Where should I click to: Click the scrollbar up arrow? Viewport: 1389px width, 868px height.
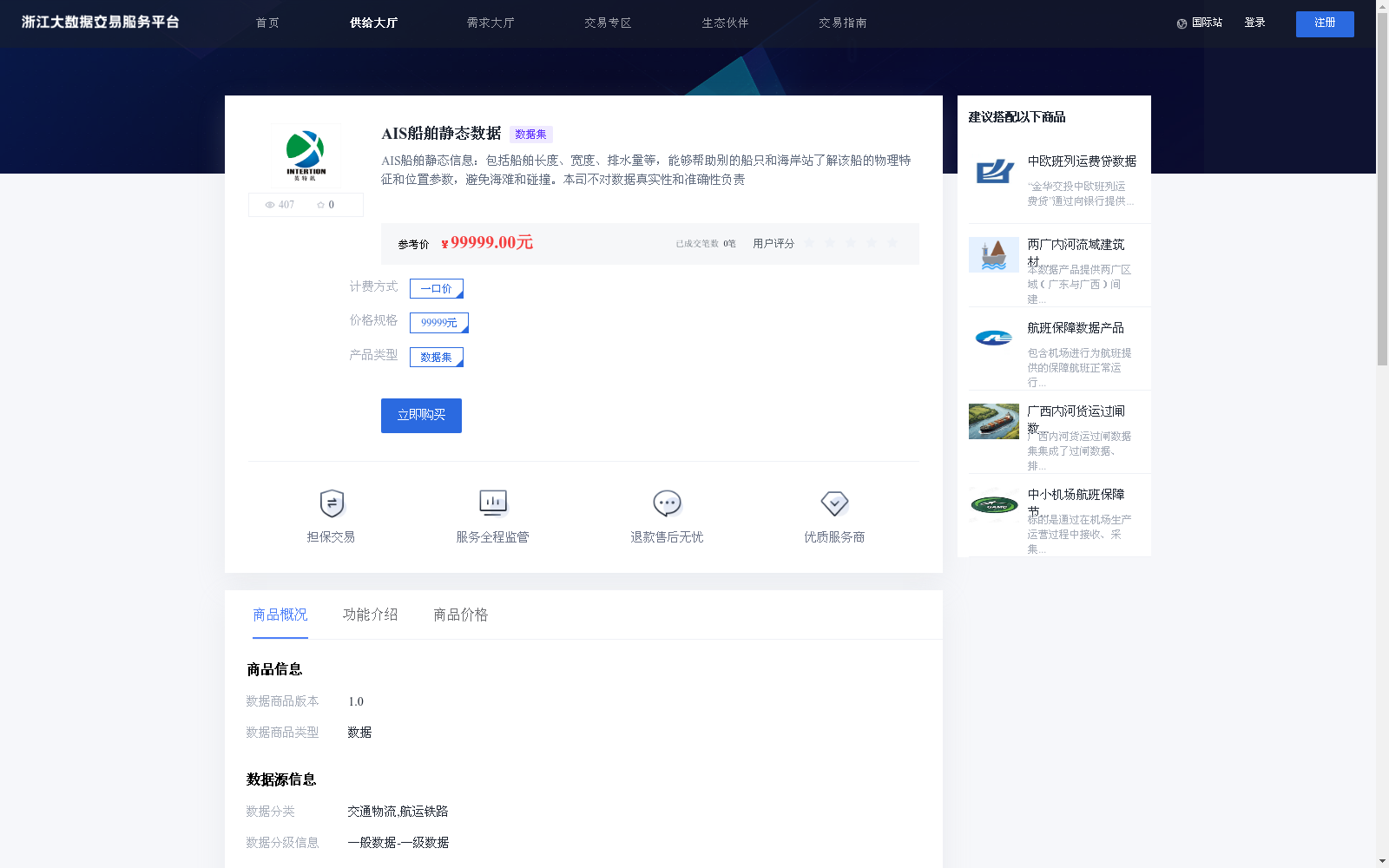click(x=1382, y=5)
